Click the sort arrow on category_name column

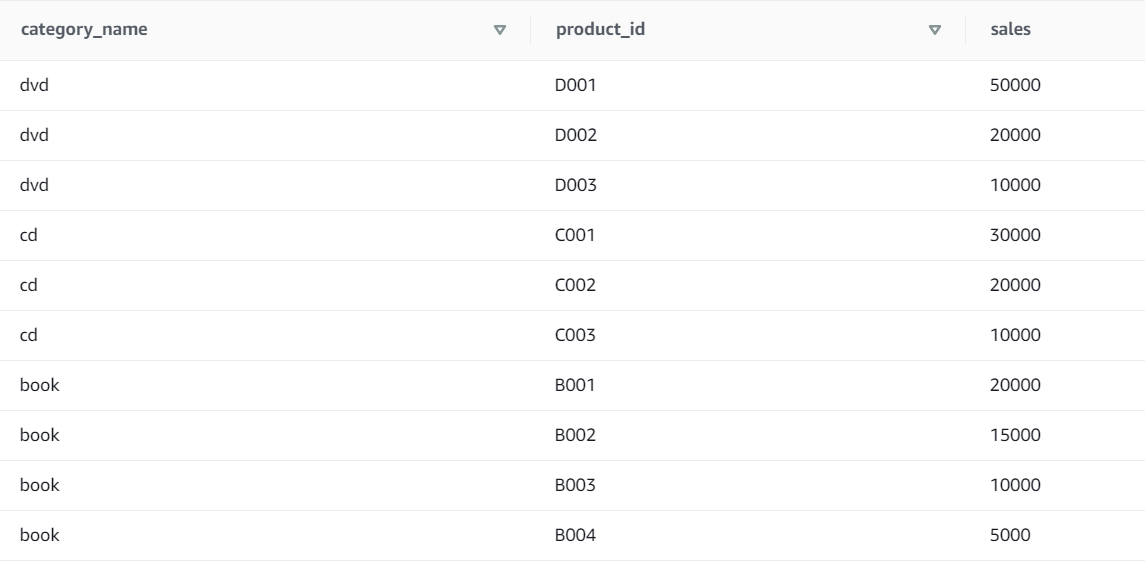click(501, 30)
